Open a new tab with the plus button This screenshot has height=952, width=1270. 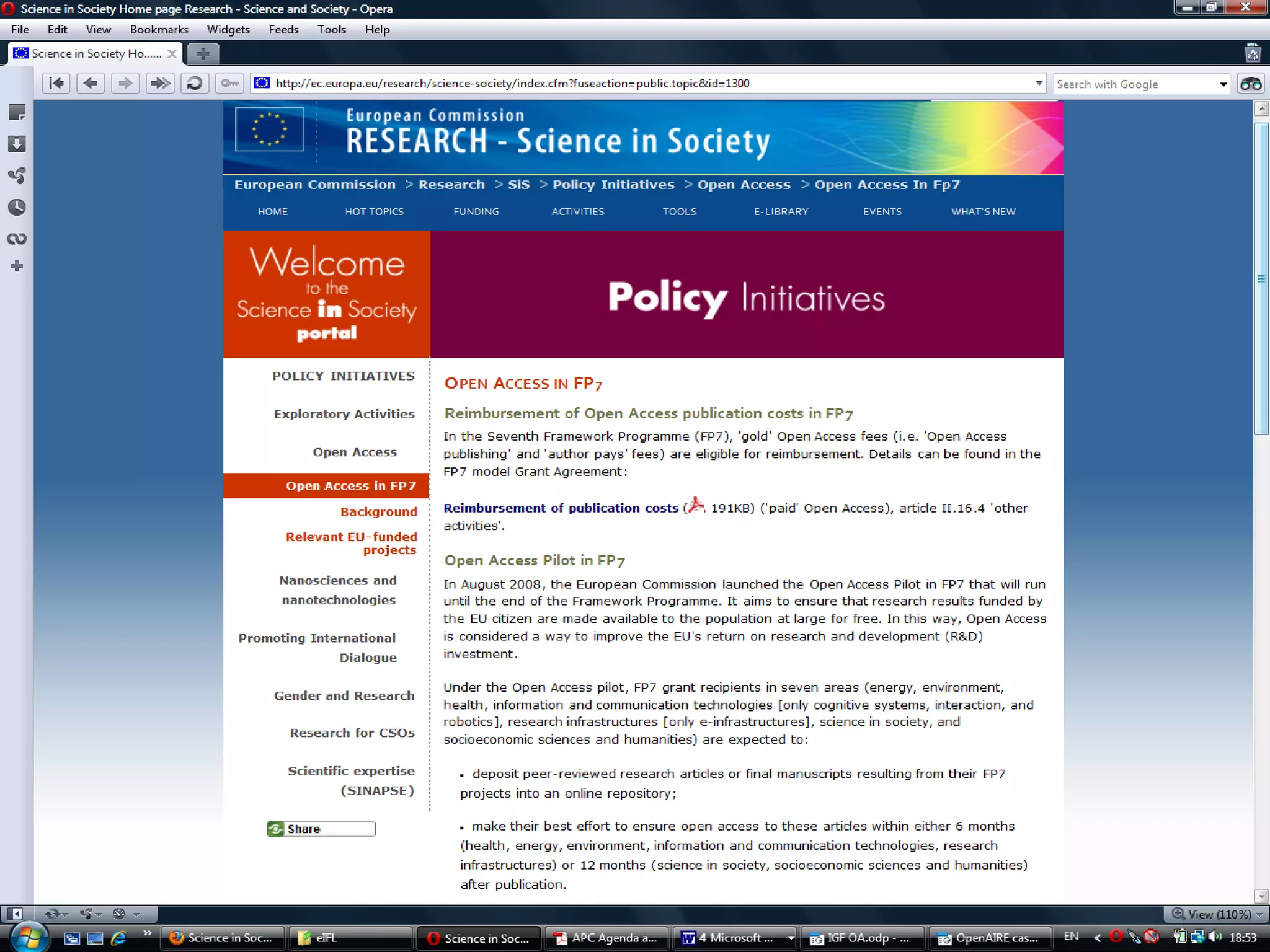click(203, 54)
